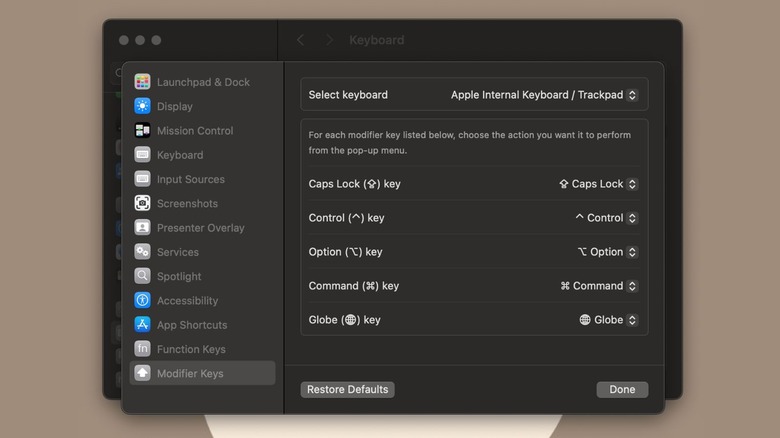The image size is (780, 438).
Task: Click the Launchpad & Dock icon
Action: (142, 82)
